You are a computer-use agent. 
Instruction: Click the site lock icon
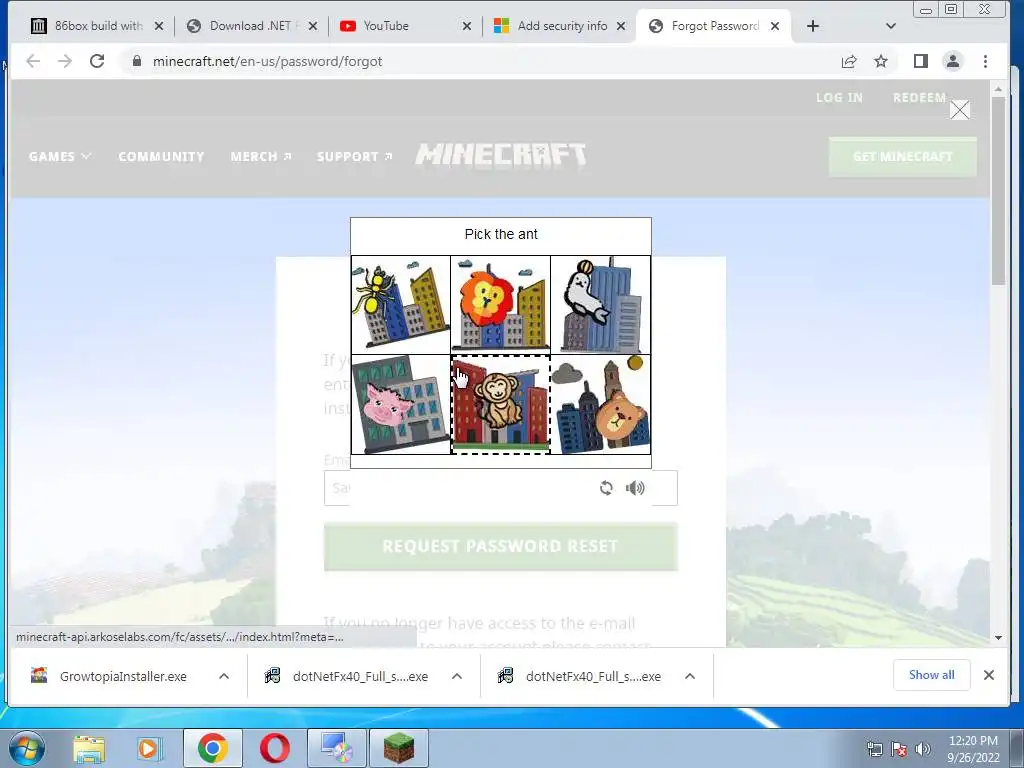pyautogui.click(x=136, y=61)
